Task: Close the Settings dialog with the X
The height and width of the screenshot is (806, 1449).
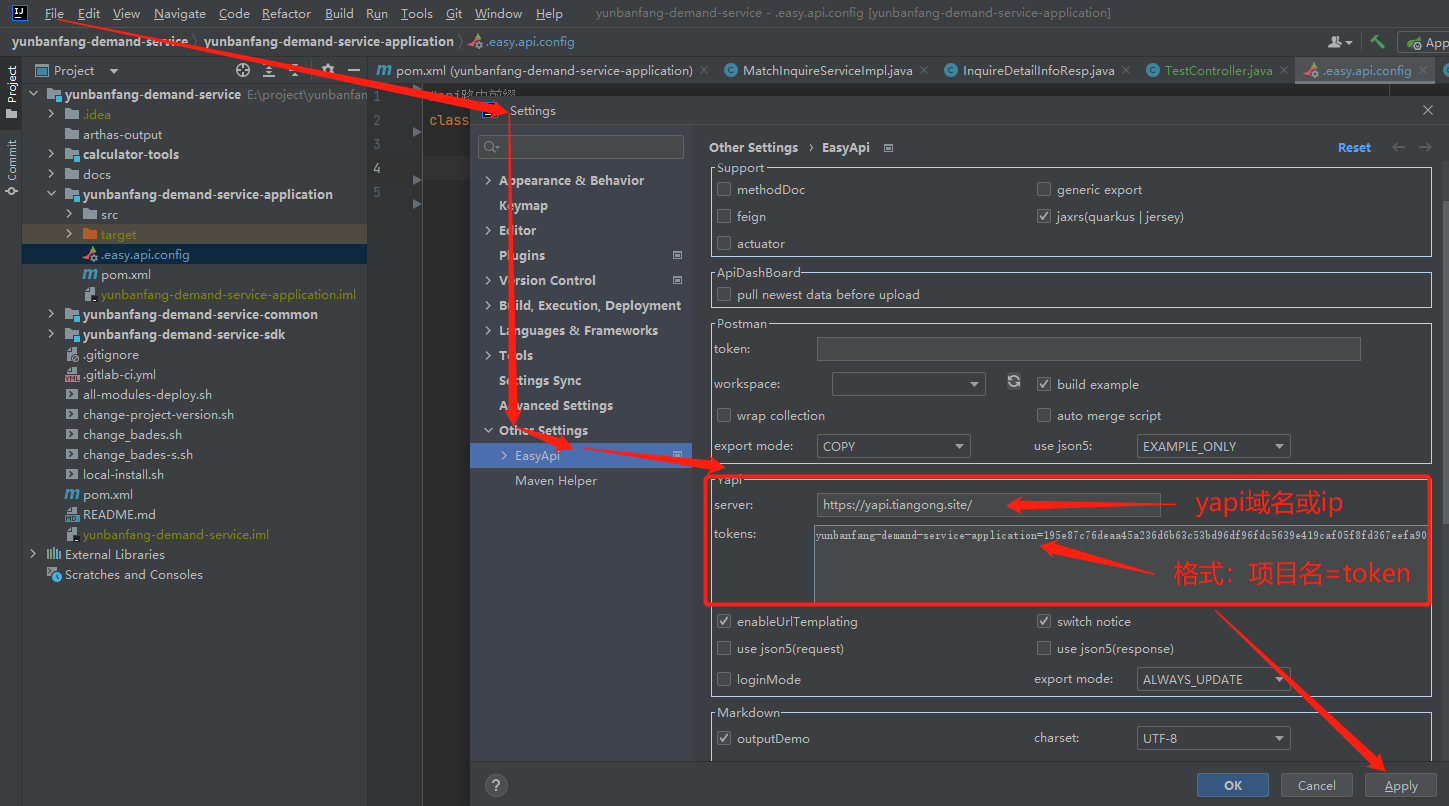Action: coord(1427,110)
